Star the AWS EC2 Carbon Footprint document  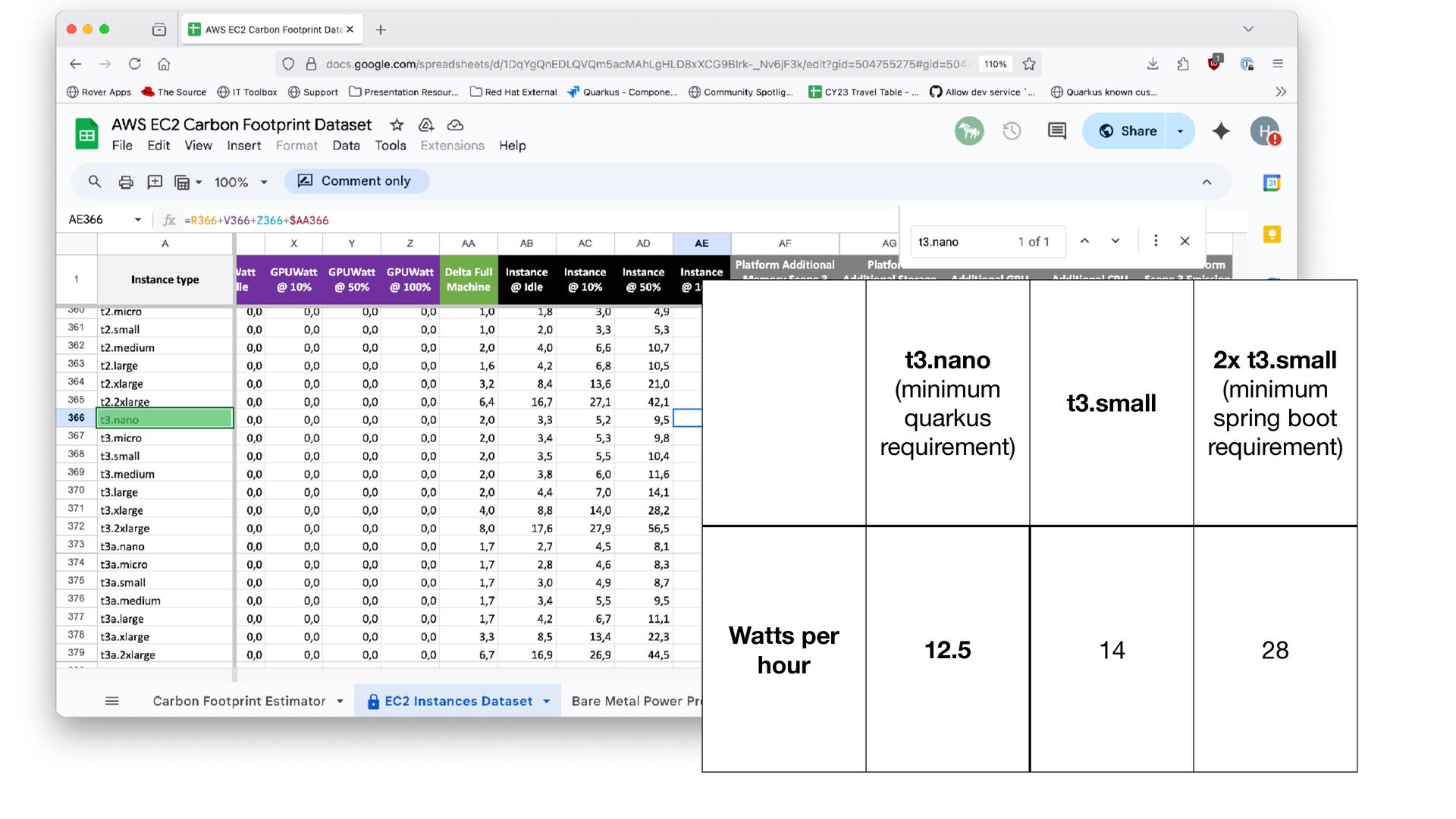point(397,124)
